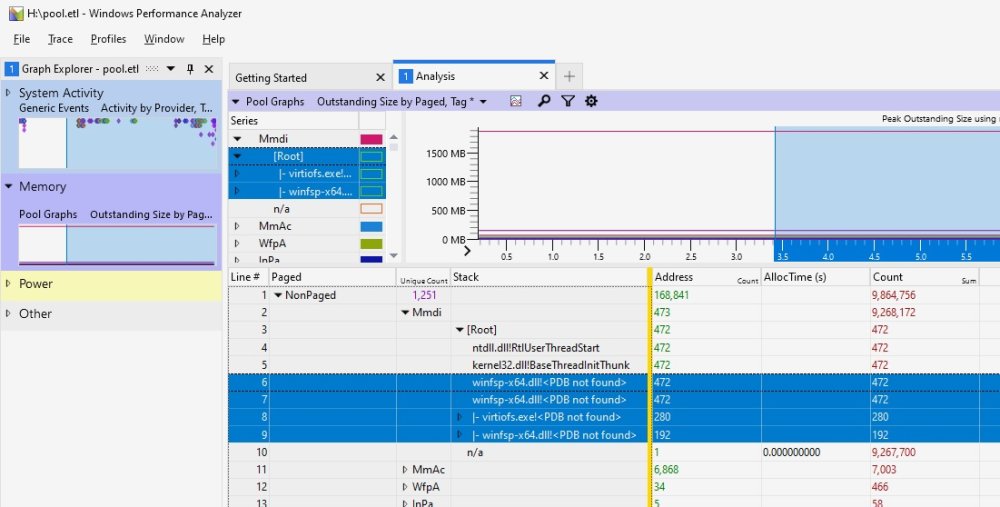
Task: Click the Windows Performance Analyzer title icon
Action: 16,13
